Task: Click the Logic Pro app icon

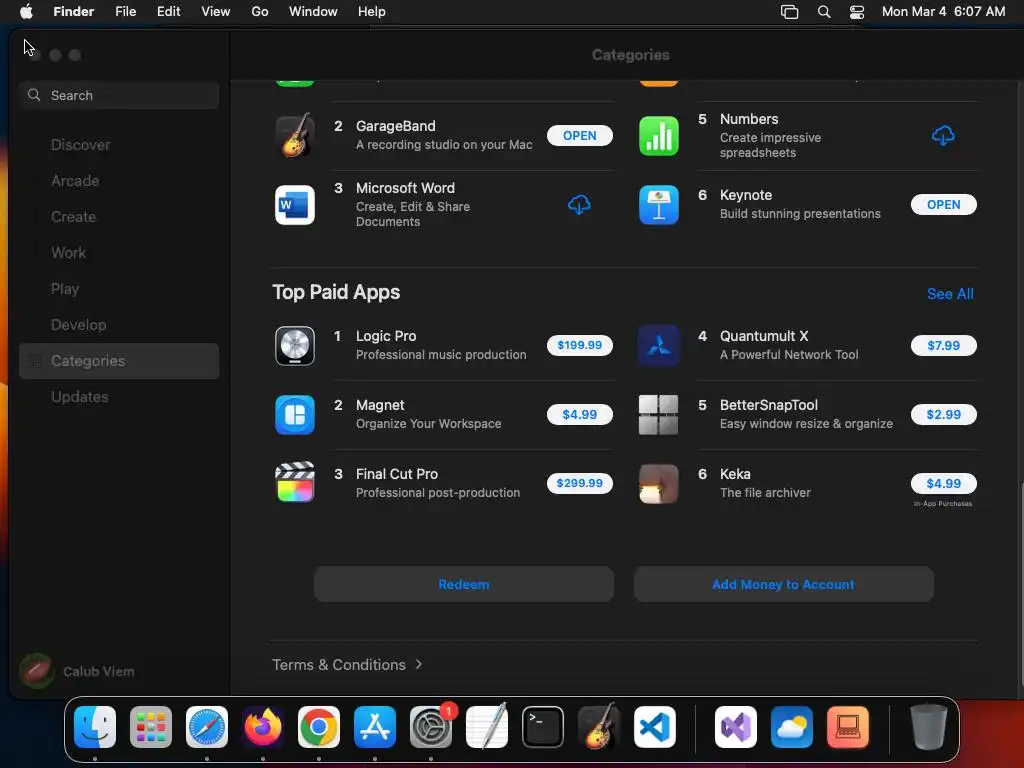Action: coord(295,345)
